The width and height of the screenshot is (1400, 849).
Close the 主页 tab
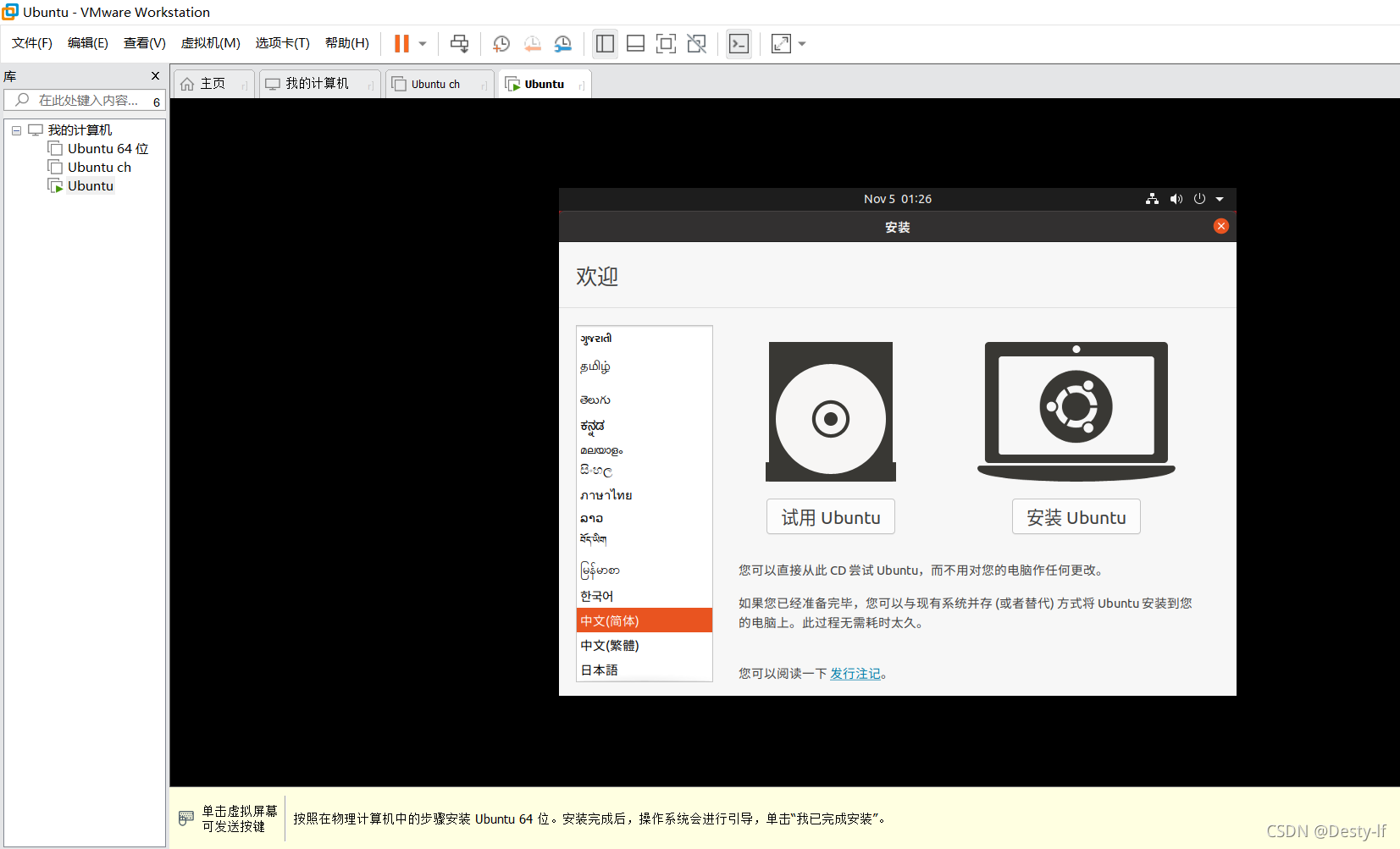pos(244,85)
